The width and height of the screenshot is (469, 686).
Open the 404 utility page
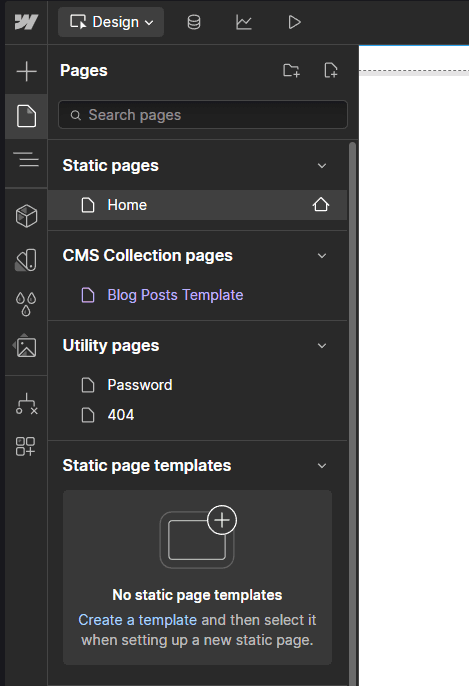[121, 415]
